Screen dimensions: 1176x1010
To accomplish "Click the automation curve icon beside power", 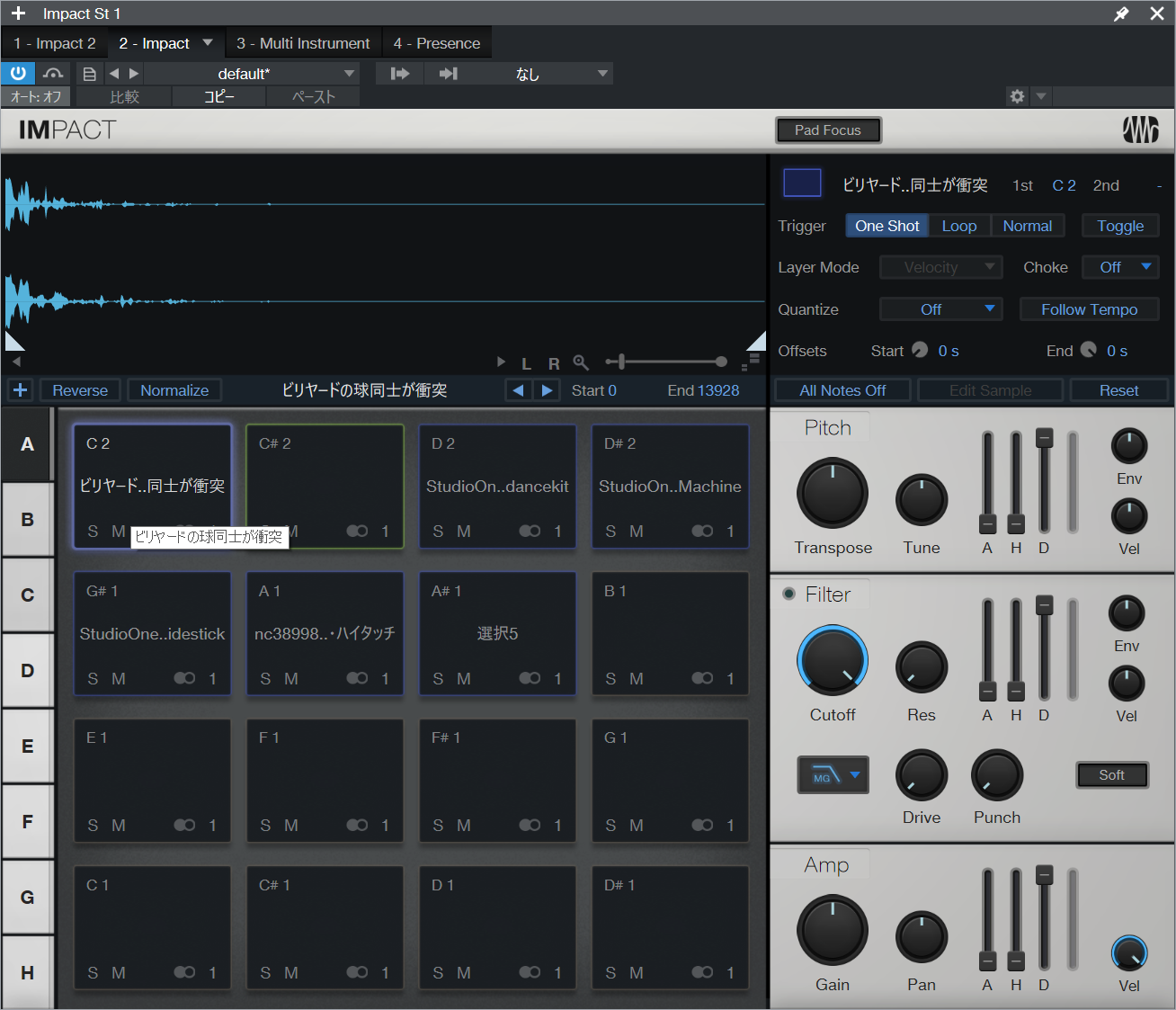I will point(53,74).
